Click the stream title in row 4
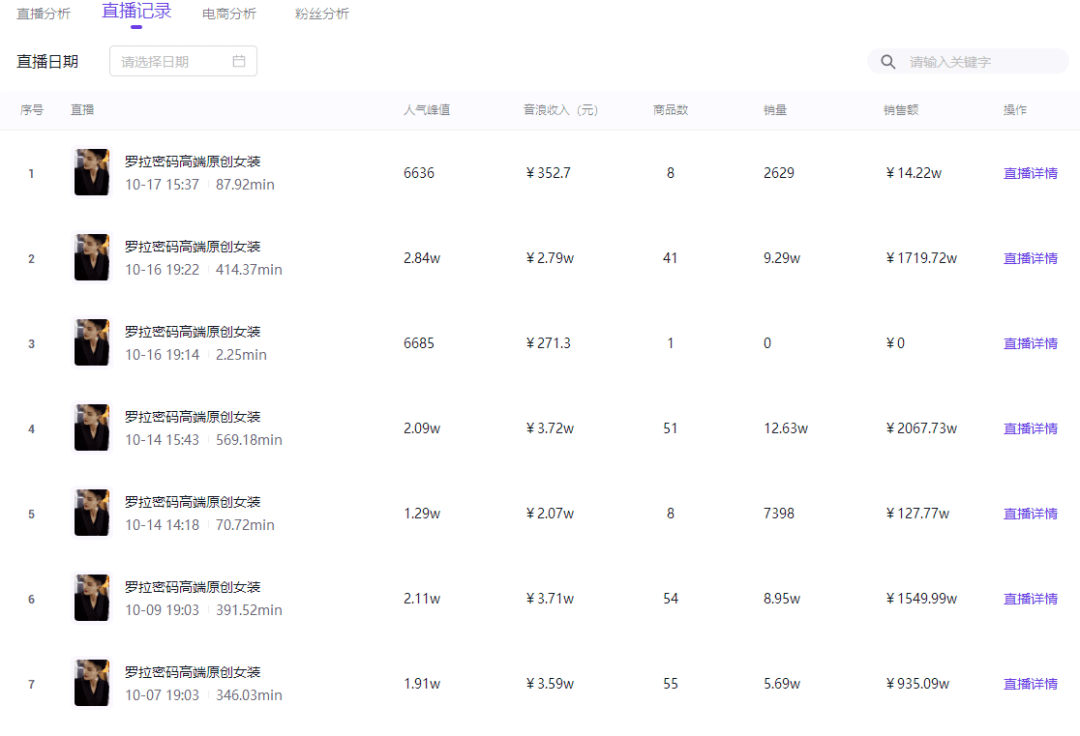Image resolution: width=1080 pixels, height=736 pixels. [192, 417]
